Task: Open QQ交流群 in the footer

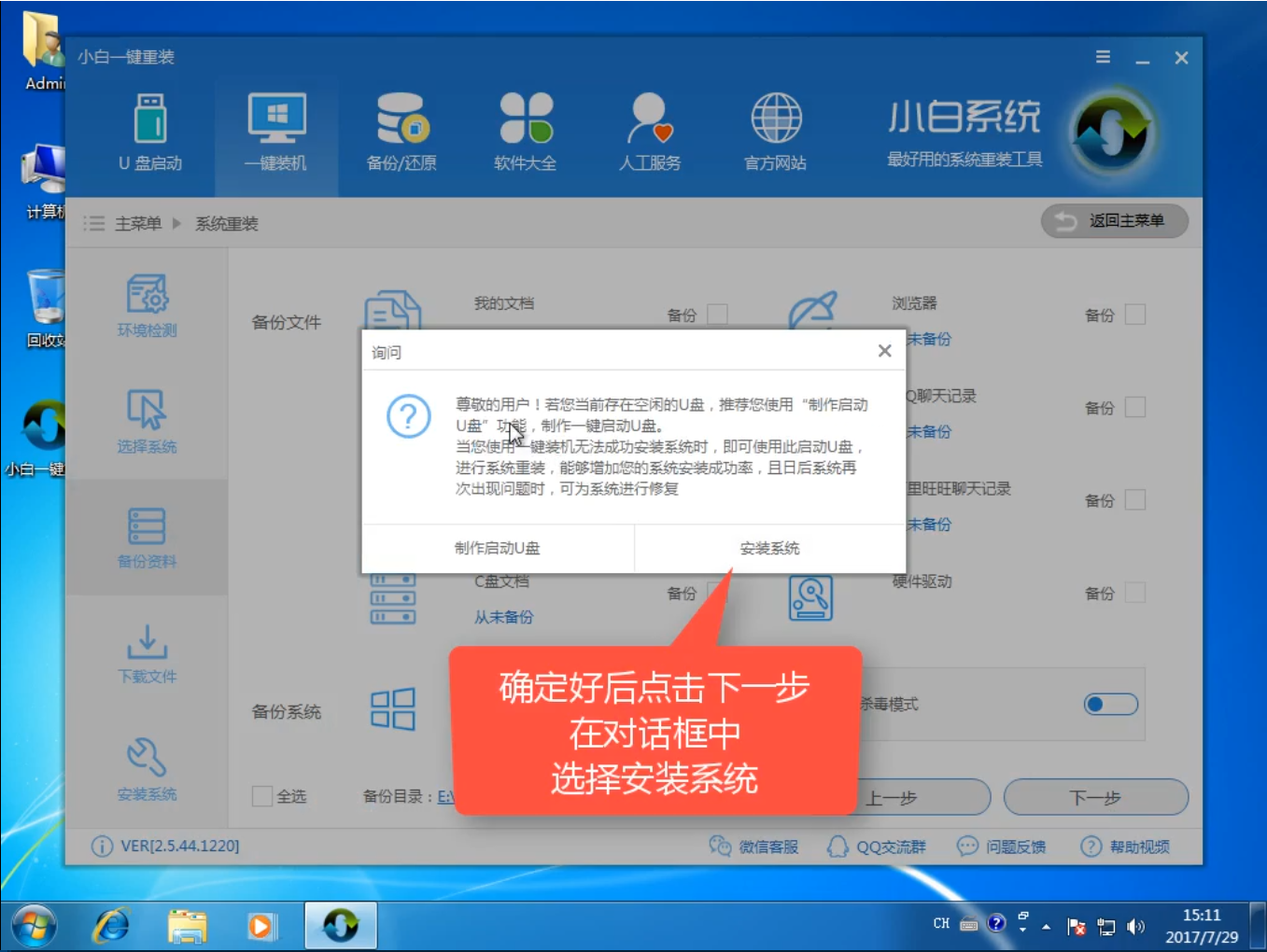Action: [876, 847]
